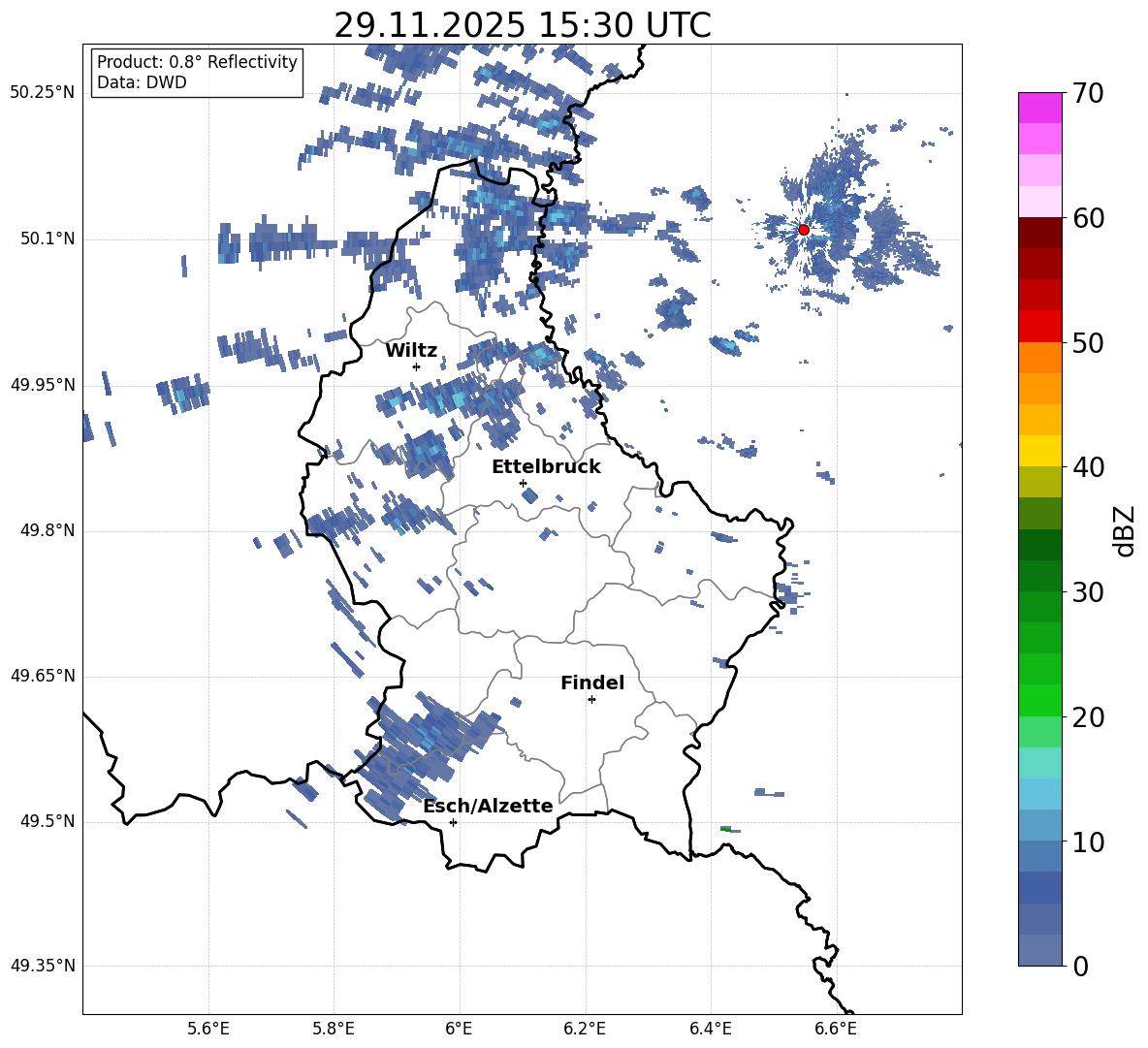
Task: Click the colorbar tick value 60
Action: coord(1088,217)
